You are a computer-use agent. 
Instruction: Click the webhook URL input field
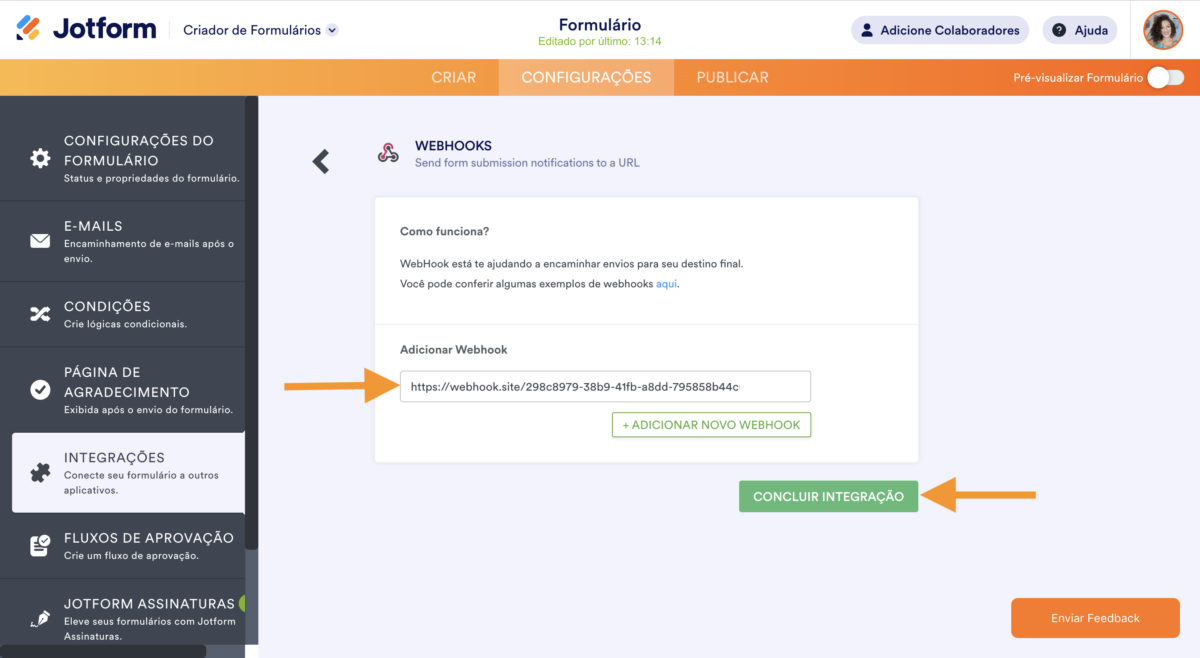tap(605, 386)
